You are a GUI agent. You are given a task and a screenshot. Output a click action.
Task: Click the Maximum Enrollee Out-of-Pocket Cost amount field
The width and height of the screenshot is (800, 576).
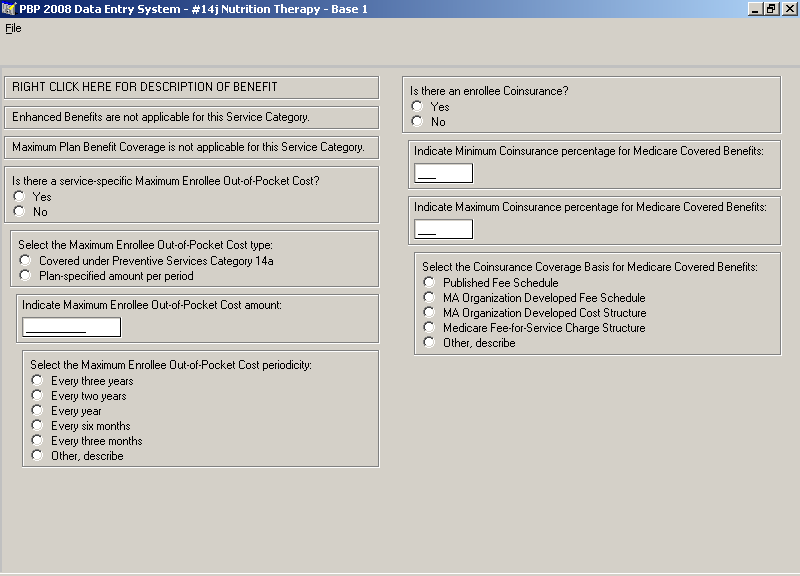71,327
